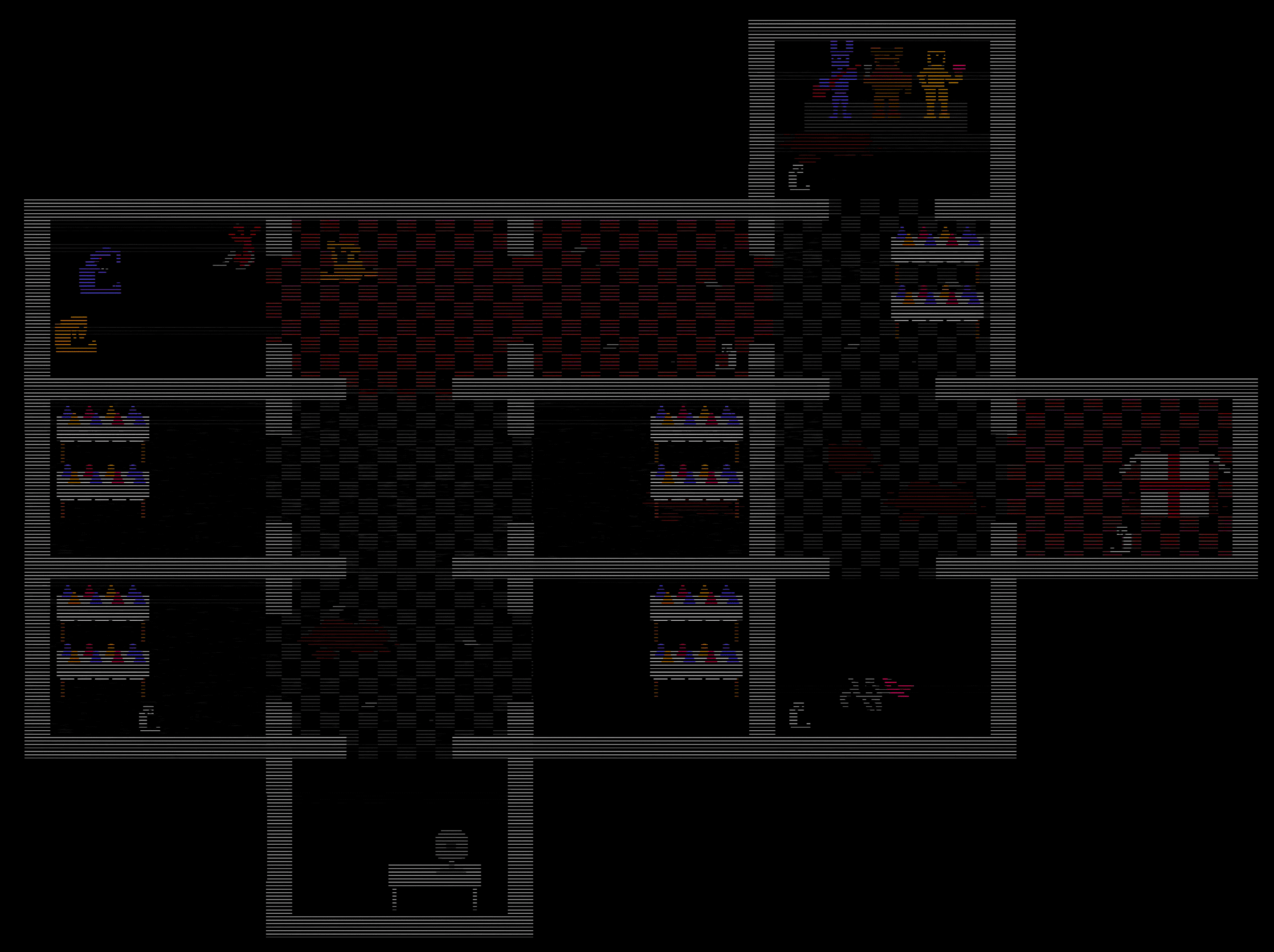This screenshot has height=952, width=1274.
Task: Click the small white figure in red checkered hall
Action: tap(726, 356)
